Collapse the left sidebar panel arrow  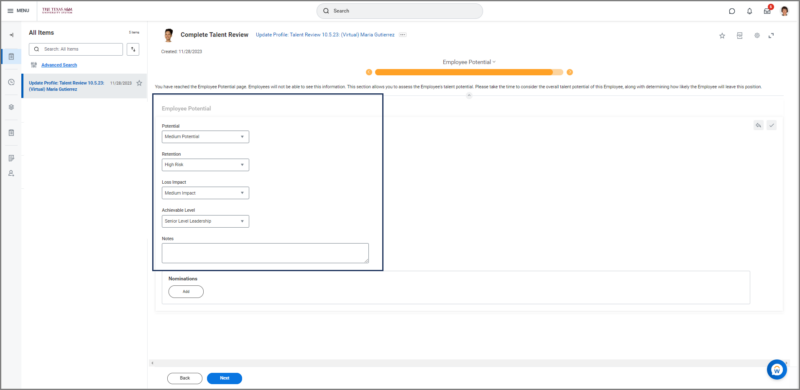11,35
